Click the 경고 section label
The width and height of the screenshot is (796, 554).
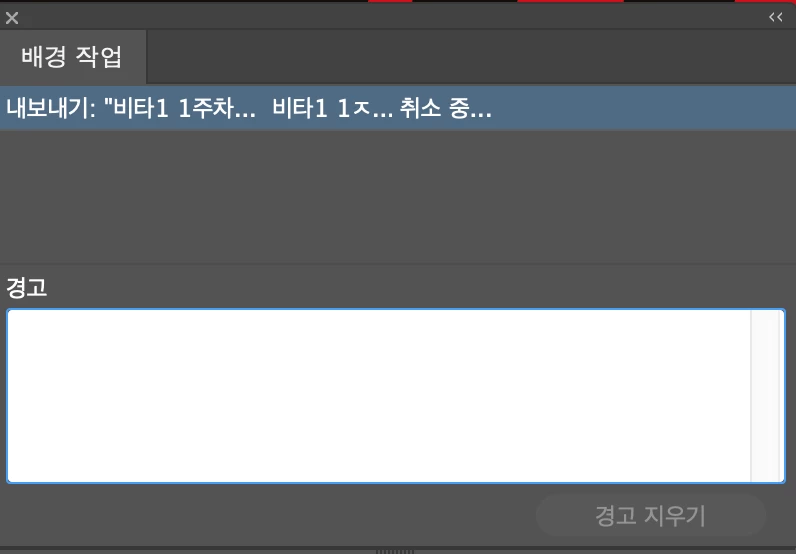[x=26, y=287]
